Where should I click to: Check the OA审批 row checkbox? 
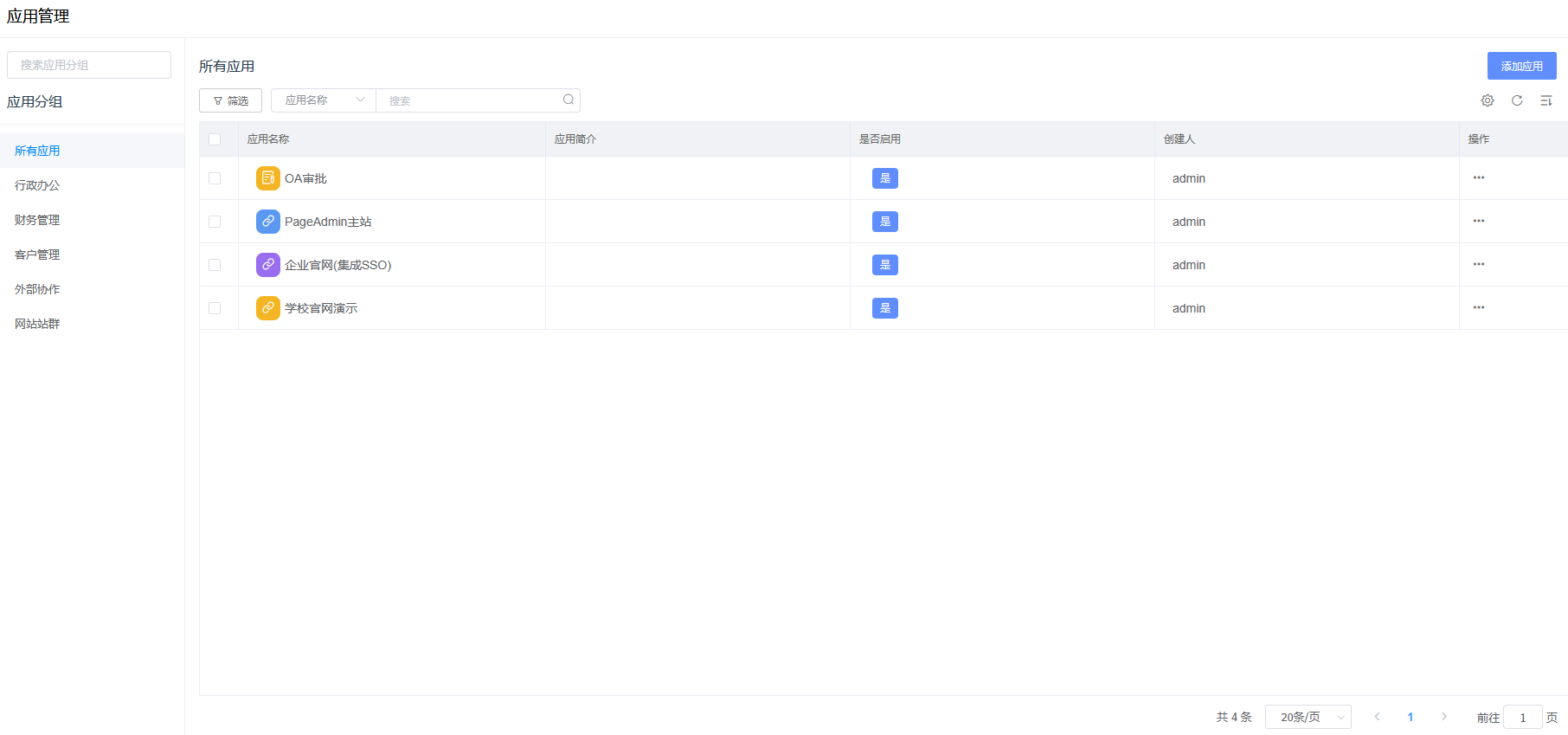point(215,178)
